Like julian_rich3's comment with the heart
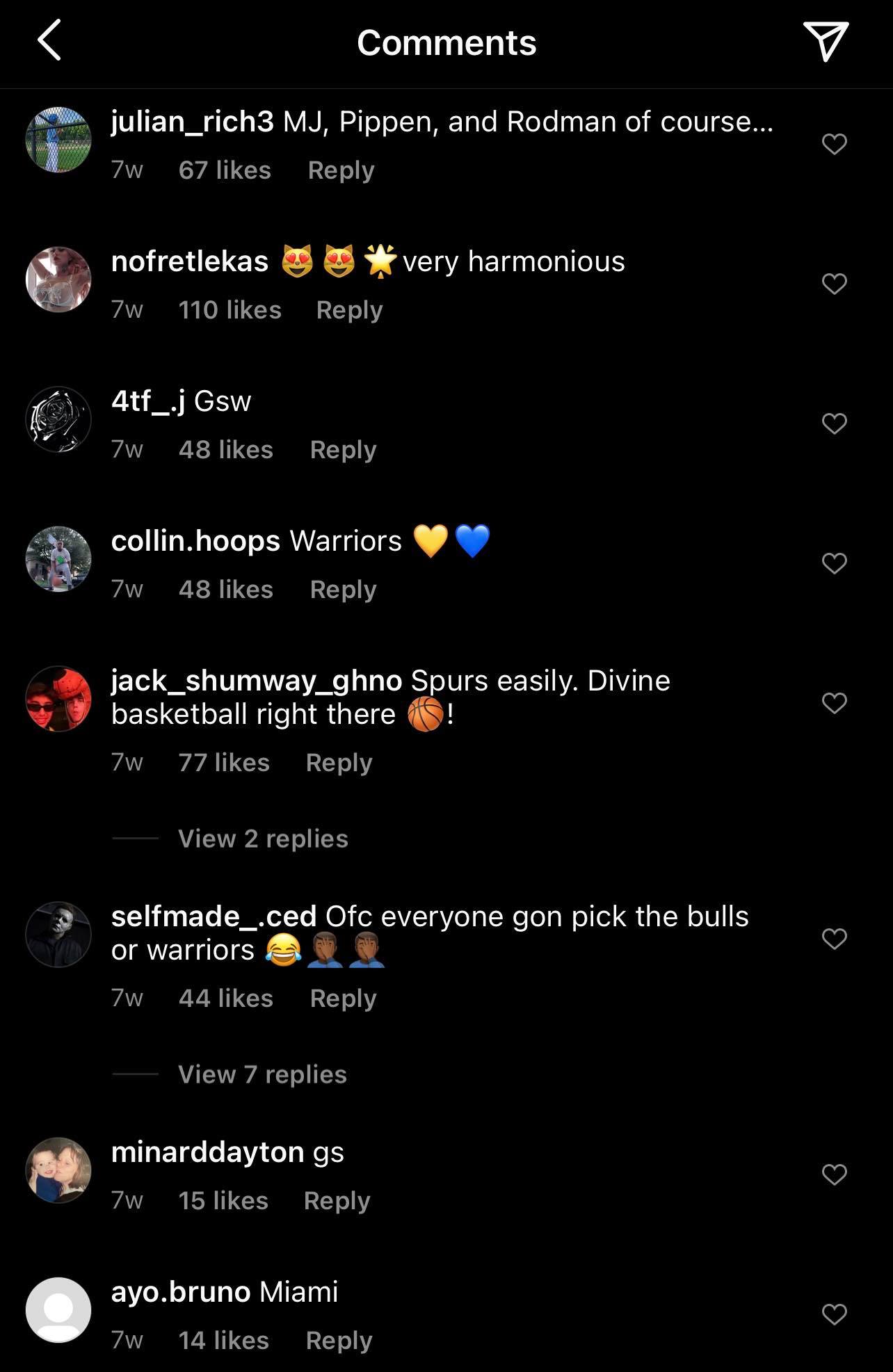893x1372 pixels. [x=834, y=144]
